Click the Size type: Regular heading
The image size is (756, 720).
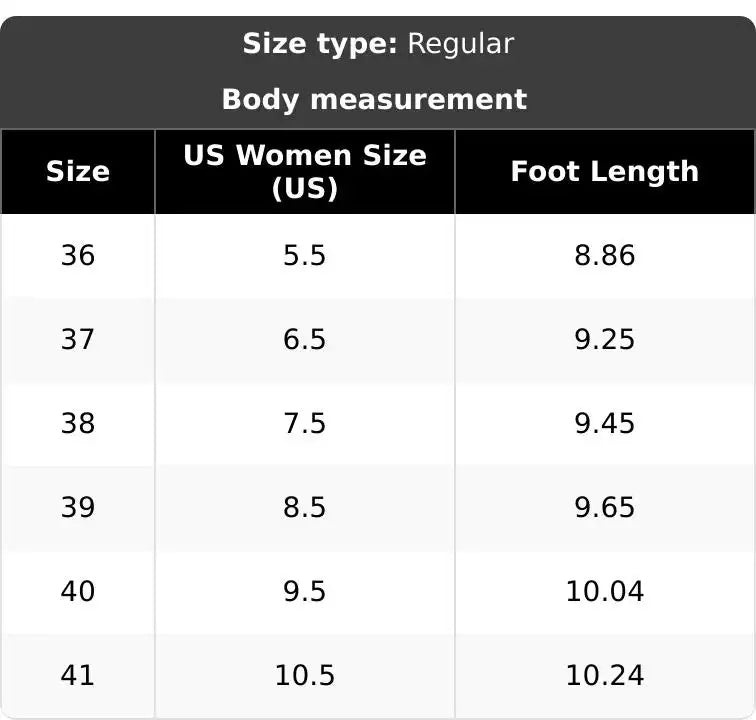[378, 44]
